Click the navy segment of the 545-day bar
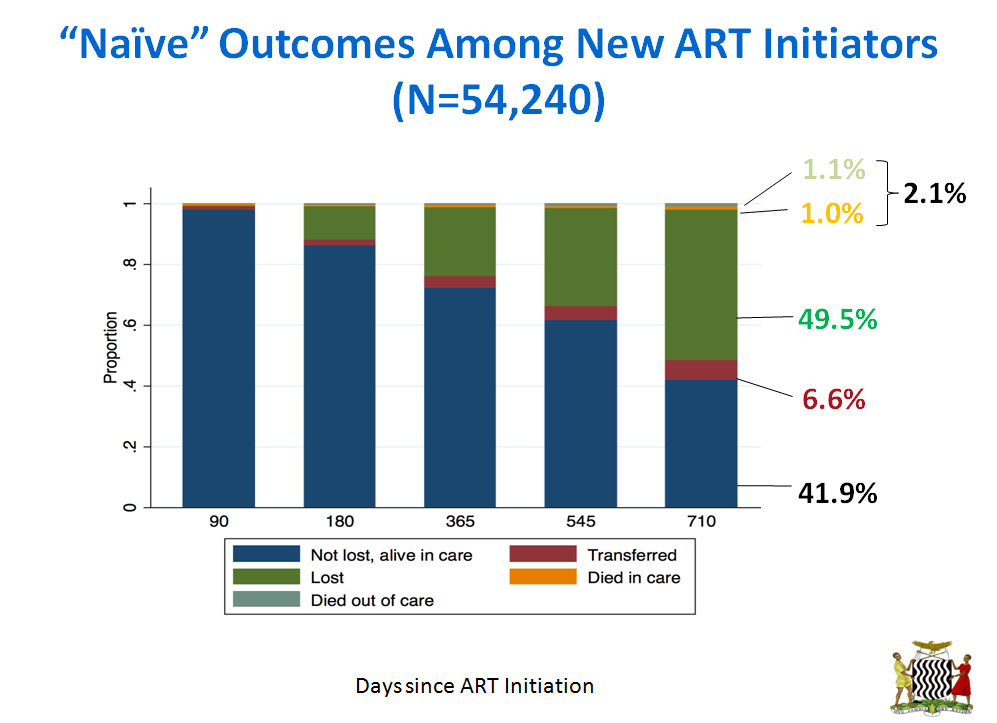Image resolution: width=997 pixels, height=723 pixels. 581,413
